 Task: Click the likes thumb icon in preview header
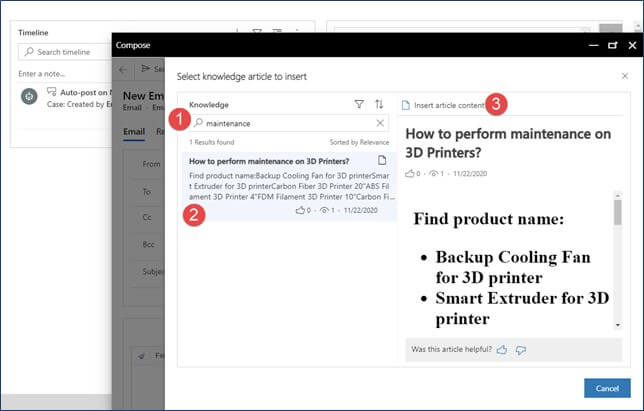coord(409,173)
